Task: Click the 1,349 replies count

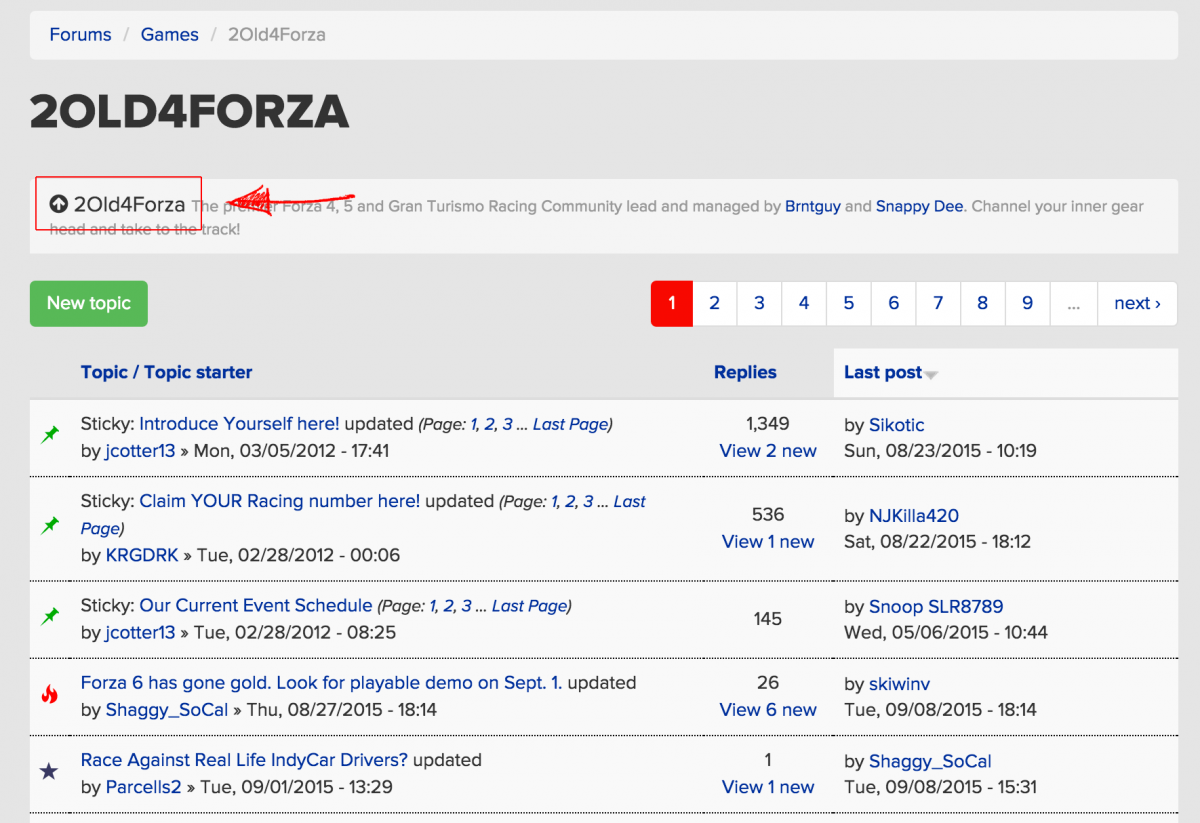Action: pos(768,424)
